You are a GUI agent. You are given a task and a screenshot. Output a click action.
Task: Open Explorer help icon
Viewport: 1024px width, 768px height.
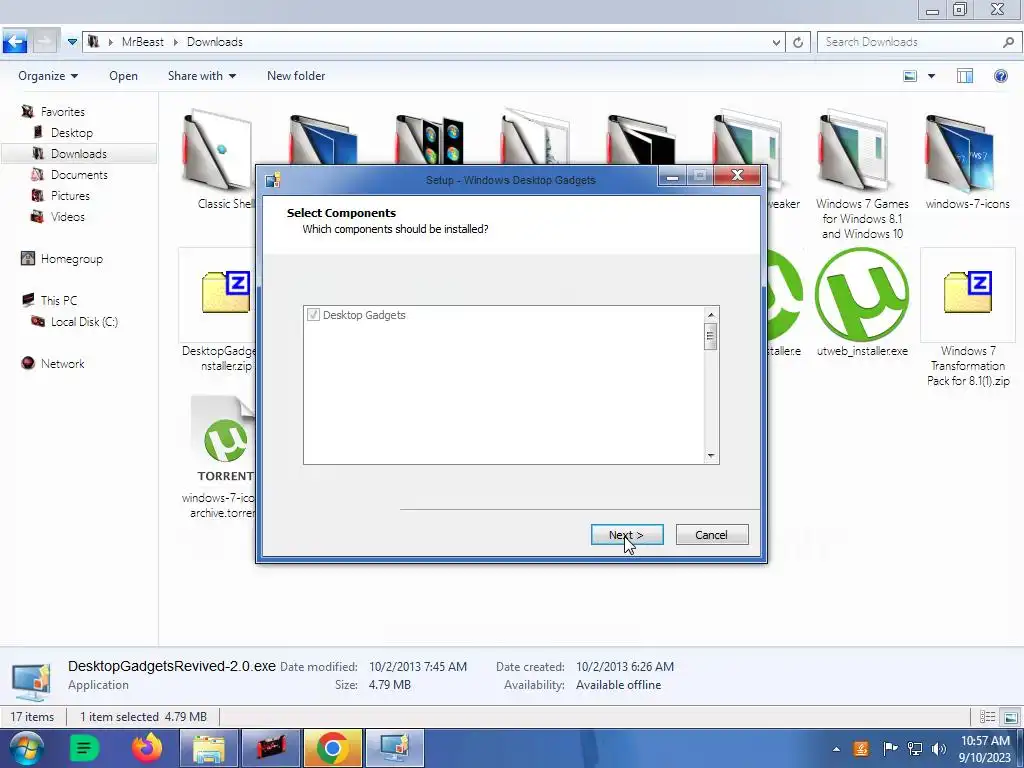pos(1000,76)
